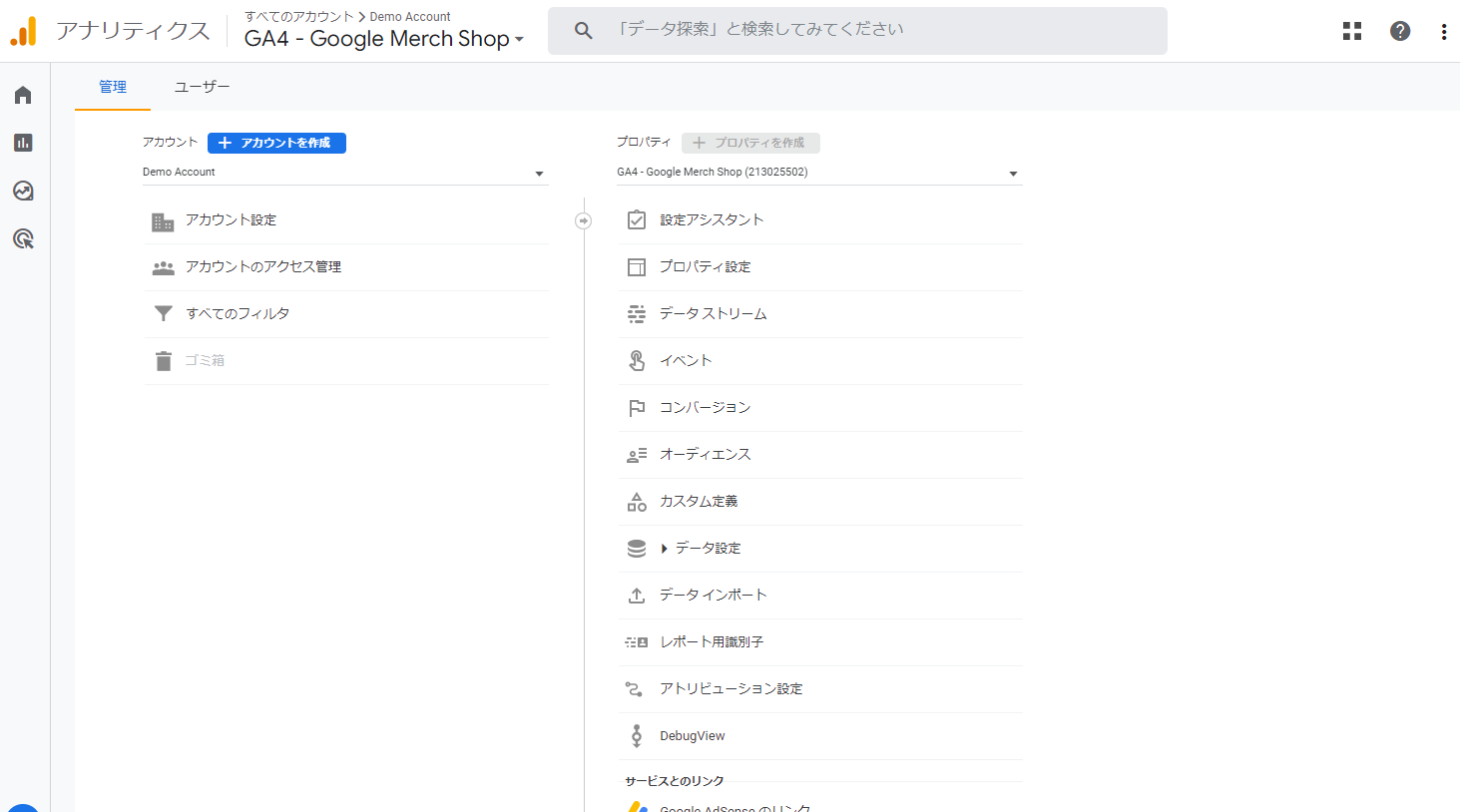
Task: Expand the データ設定 section triangle
Action: coord(665,549)
